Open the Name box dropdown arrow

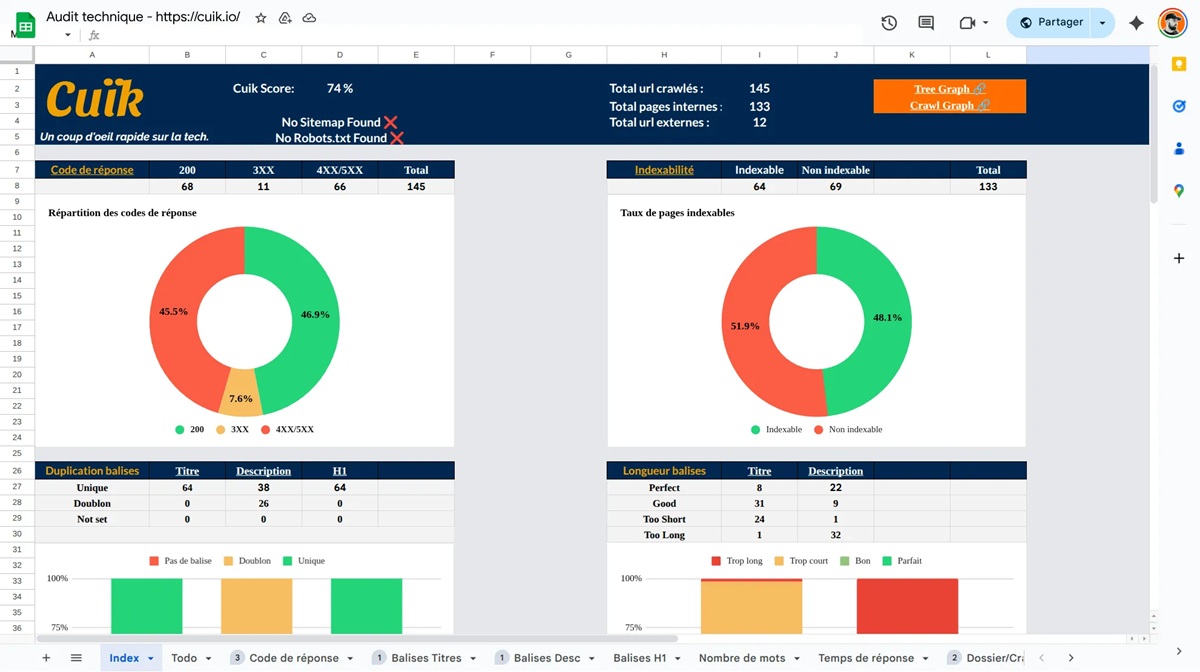coord(68,35)
